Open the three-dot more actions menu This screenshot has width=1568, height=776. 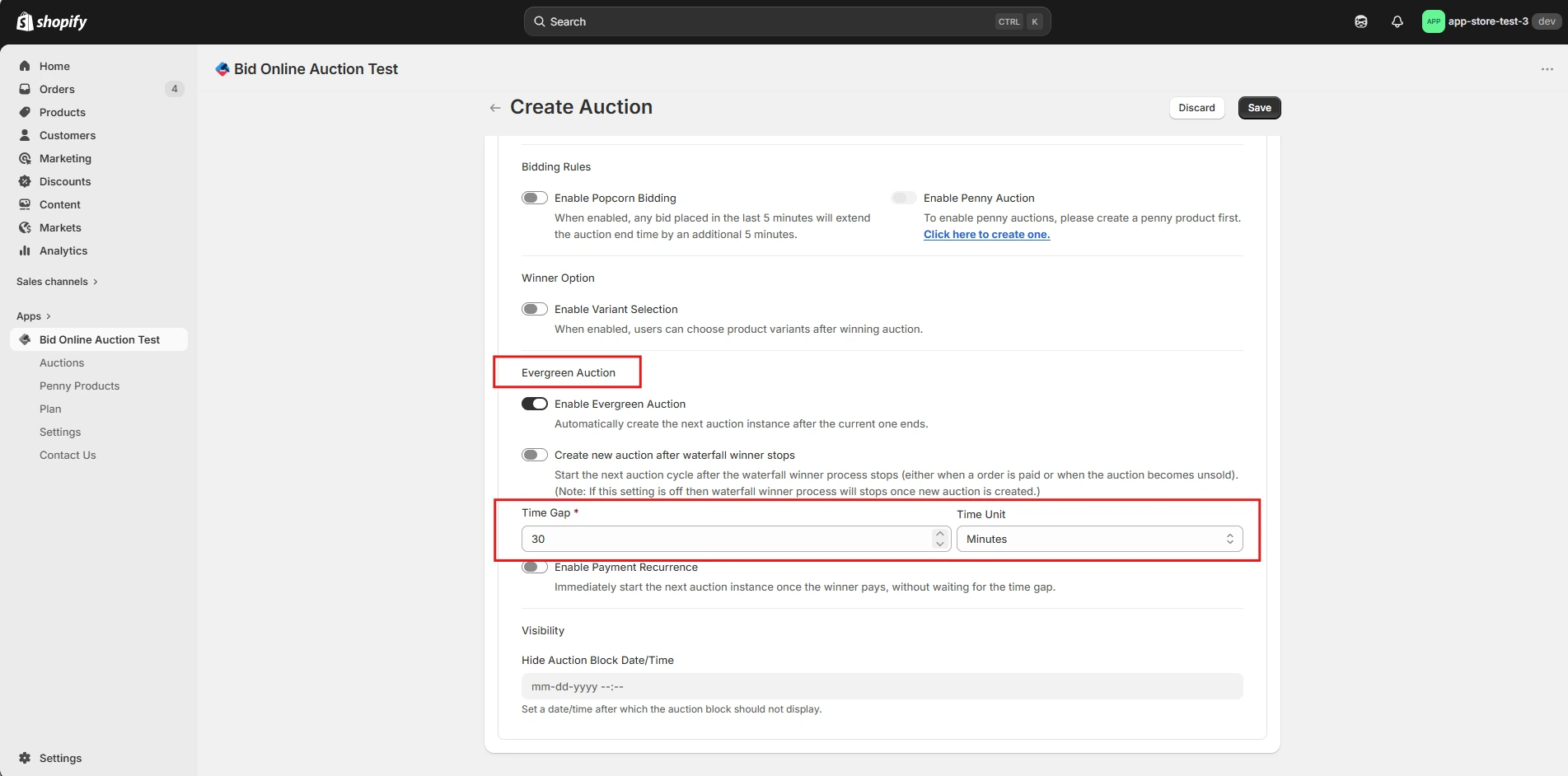click(x=1547, y=69)
